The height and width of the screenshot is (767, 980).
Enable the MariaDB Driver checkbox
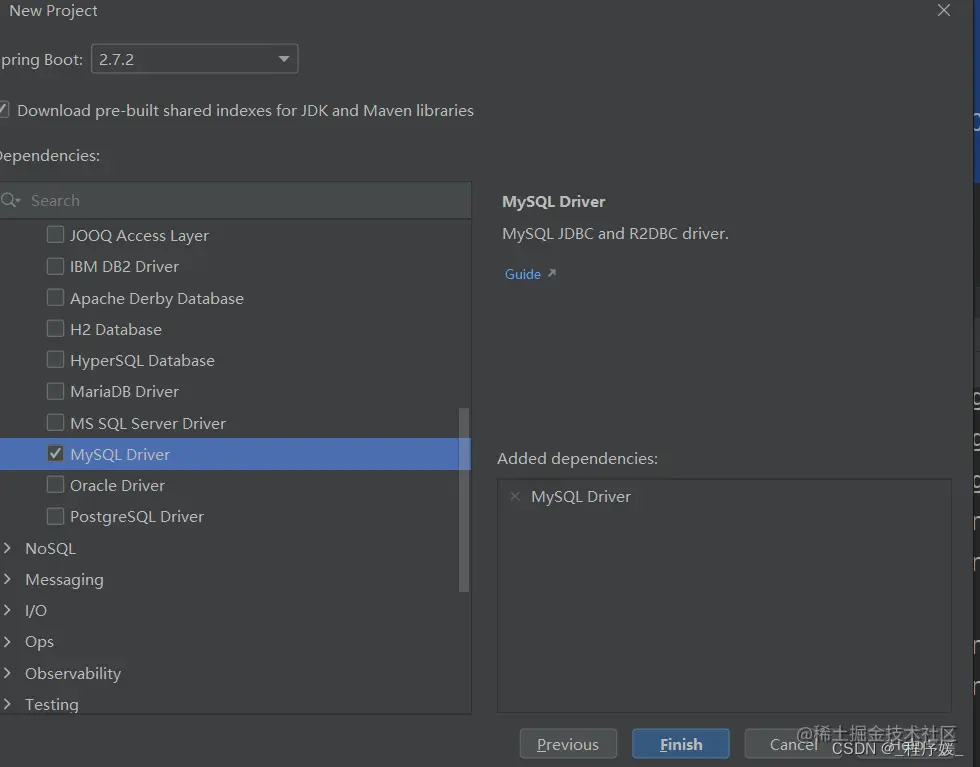pyautogui.click(x=55, y=391)
